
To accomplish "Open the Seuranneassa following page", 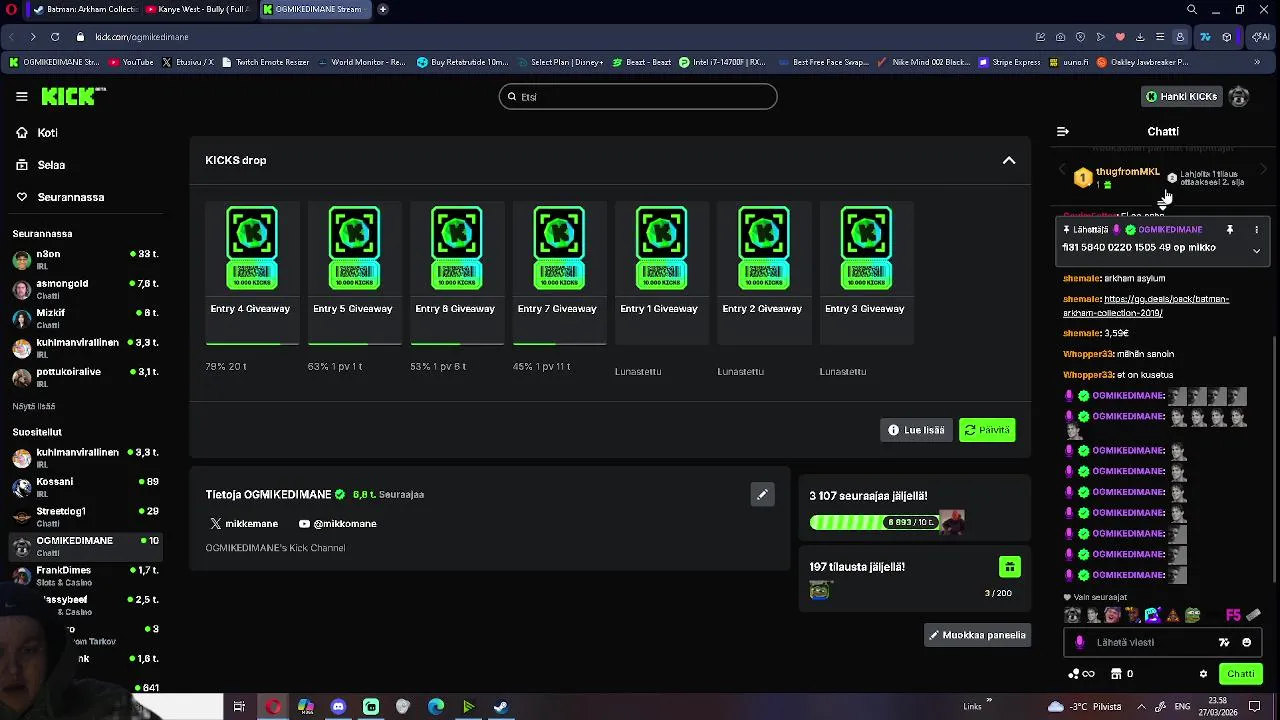I will coord(60,197).
